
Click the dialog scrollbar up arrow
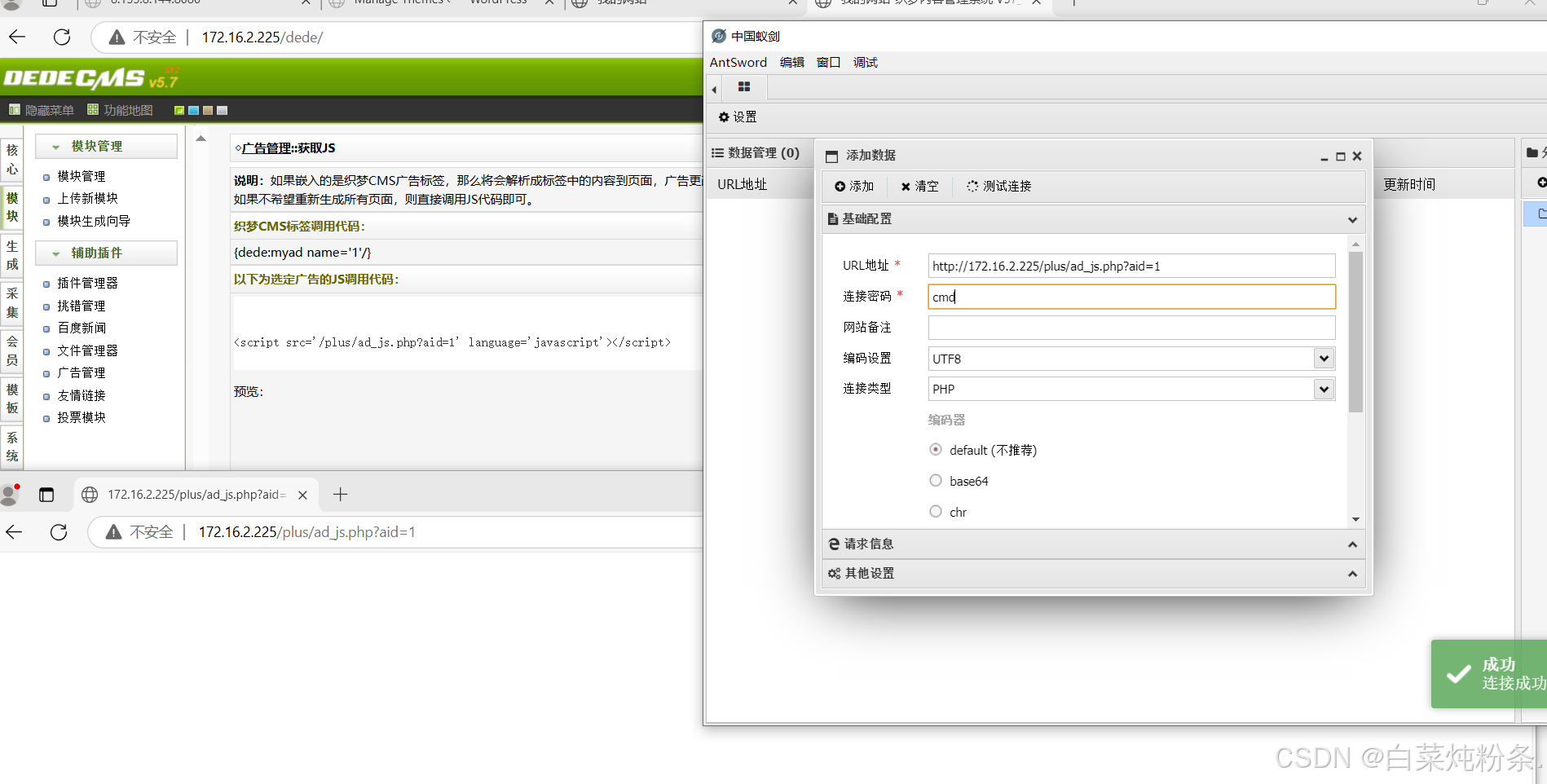1355,244
